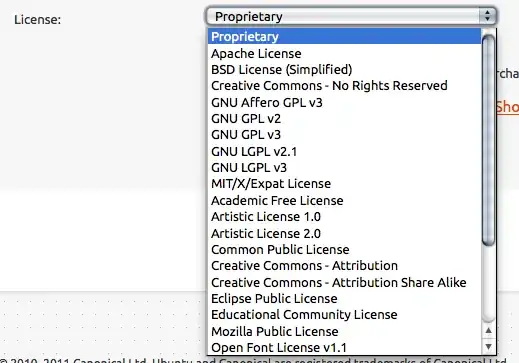This screenshot has height=363, width=519.
Task: Select Common Public License
Action: point(344,250)
